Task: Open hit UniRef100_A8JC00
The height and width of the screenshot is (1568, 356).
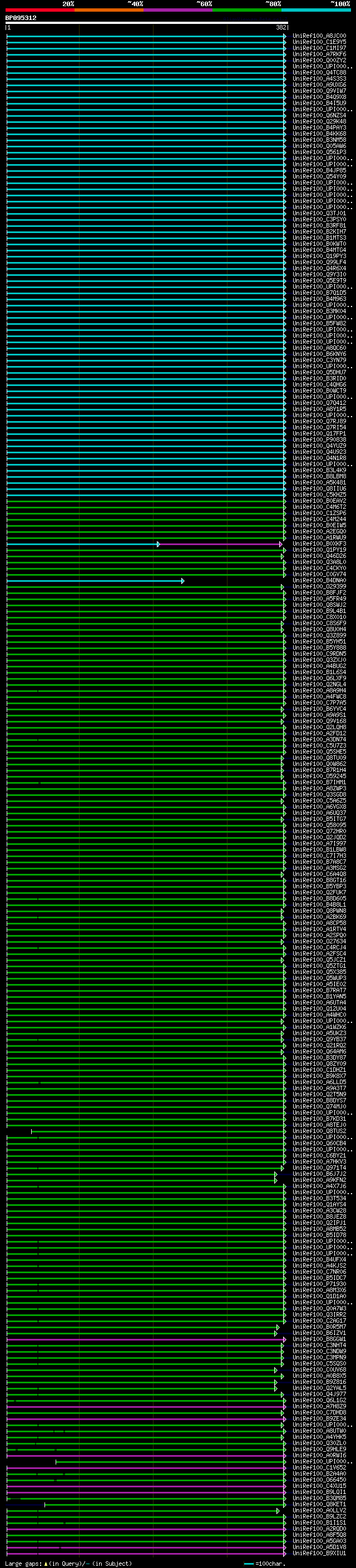Action: [319, 36]
